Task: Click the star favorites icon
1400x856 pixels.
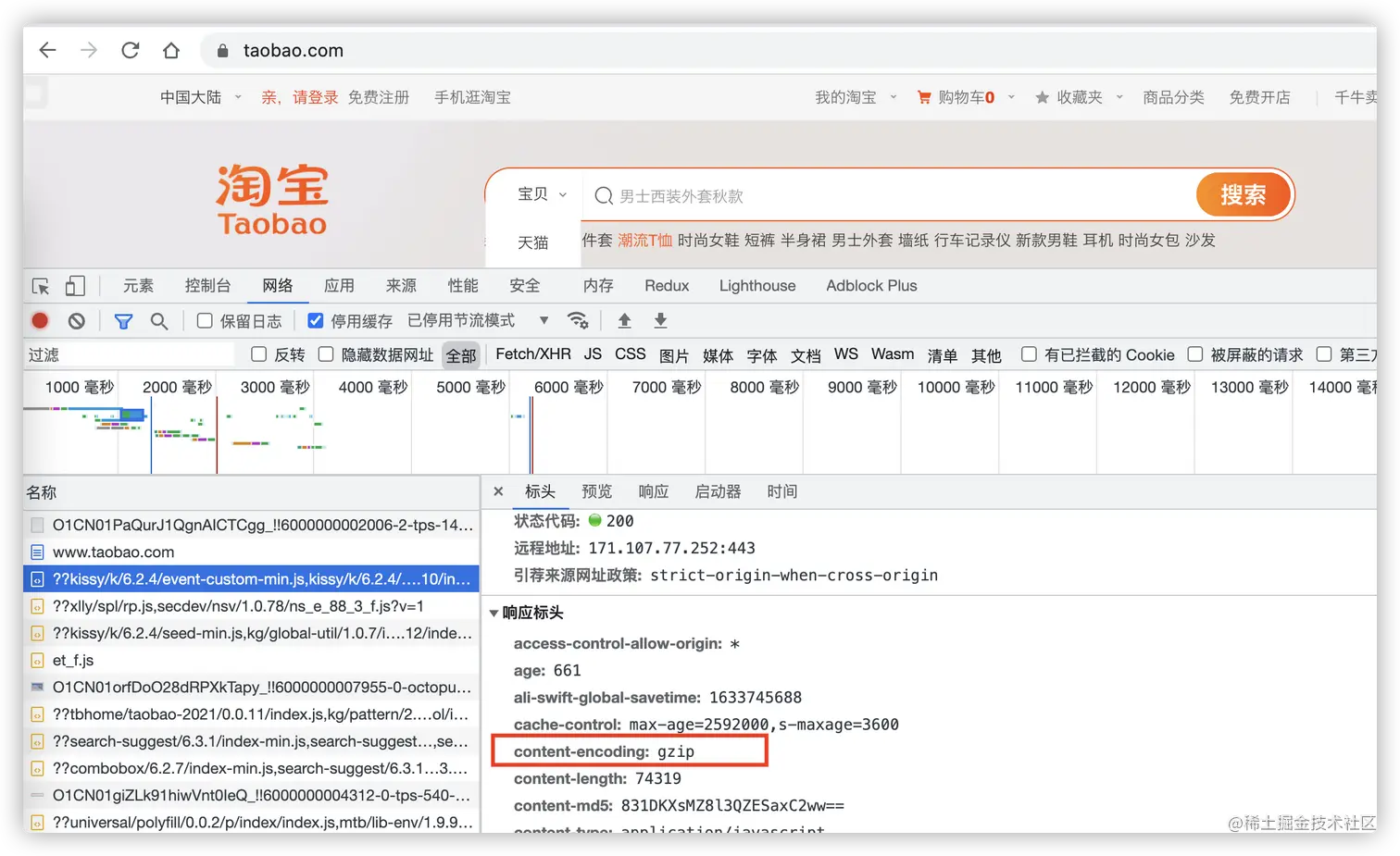Action: [x=1042, y=97]
